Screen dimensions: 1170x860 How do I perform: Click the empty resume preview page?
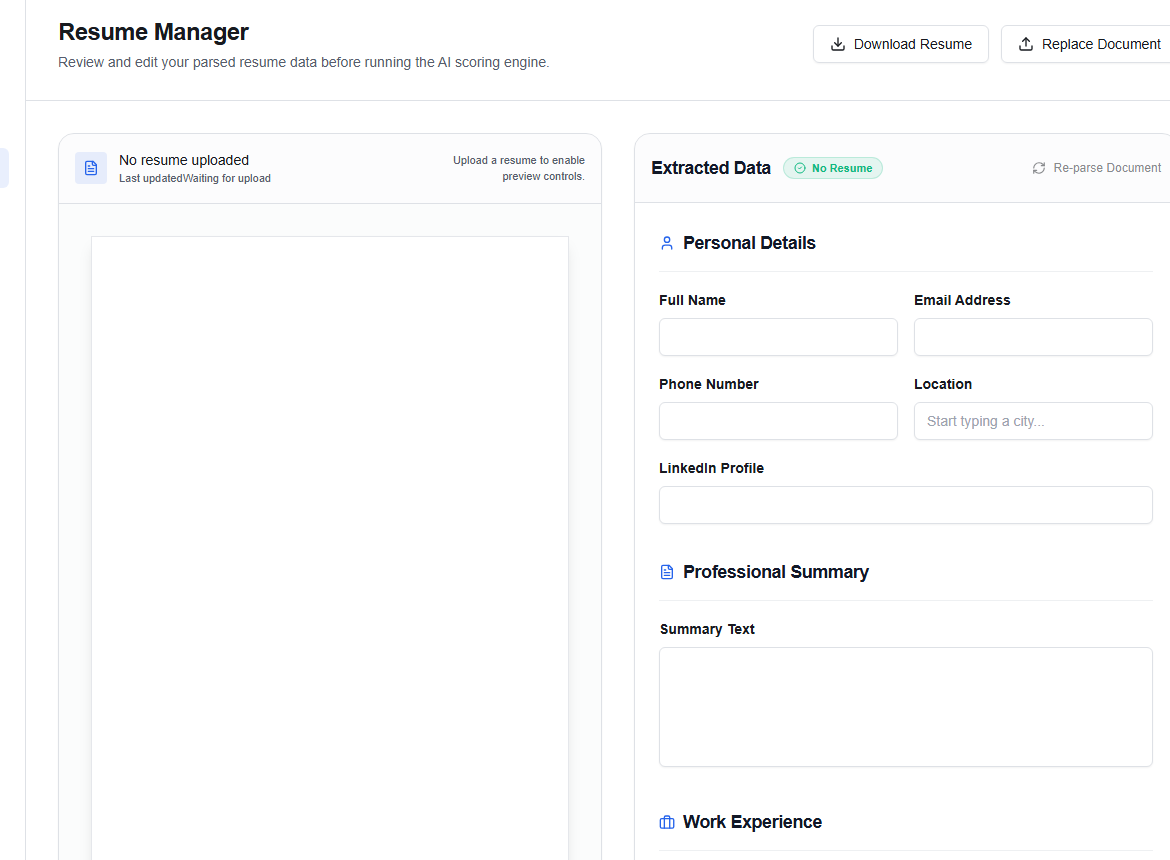[330, 548]
